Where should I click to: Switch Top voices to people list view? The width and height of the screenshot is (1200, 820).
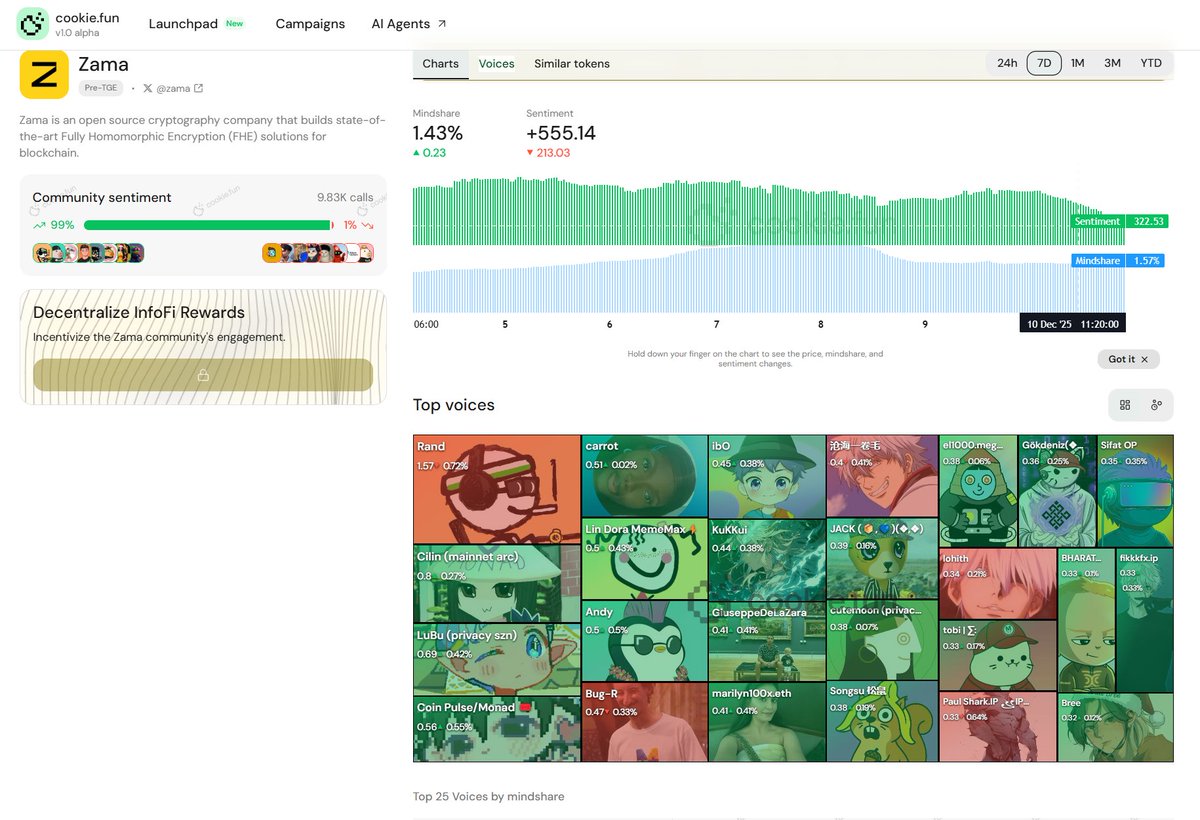(x=1156, y=404)
